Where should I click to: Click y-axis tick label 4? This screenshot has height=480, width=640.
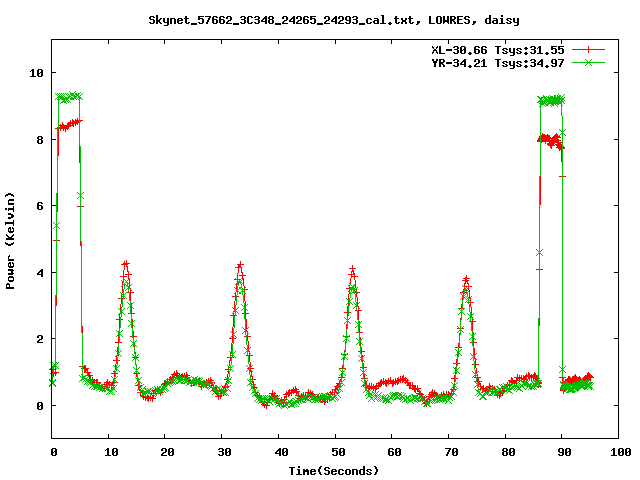point(40,273)
